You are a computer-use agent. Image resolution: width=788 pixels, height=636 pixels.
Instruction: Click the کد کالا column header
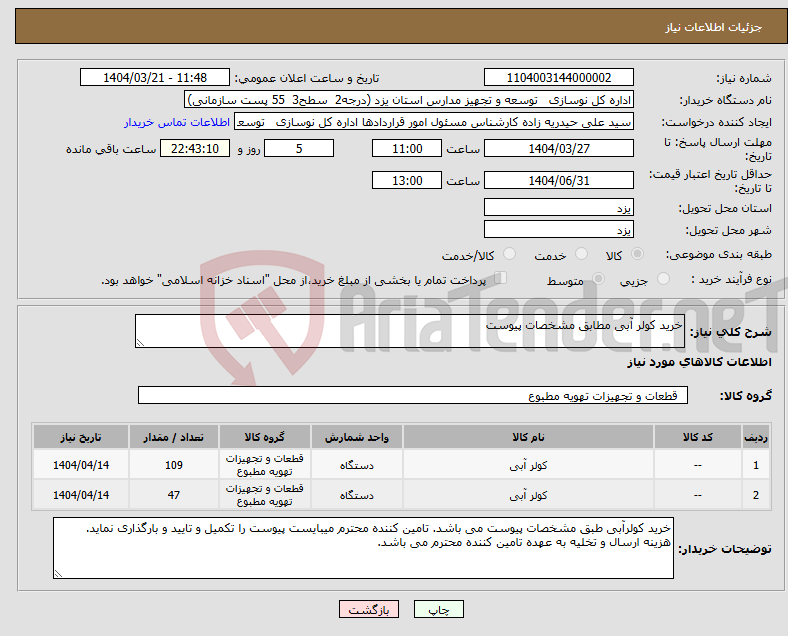pos(698,437)
